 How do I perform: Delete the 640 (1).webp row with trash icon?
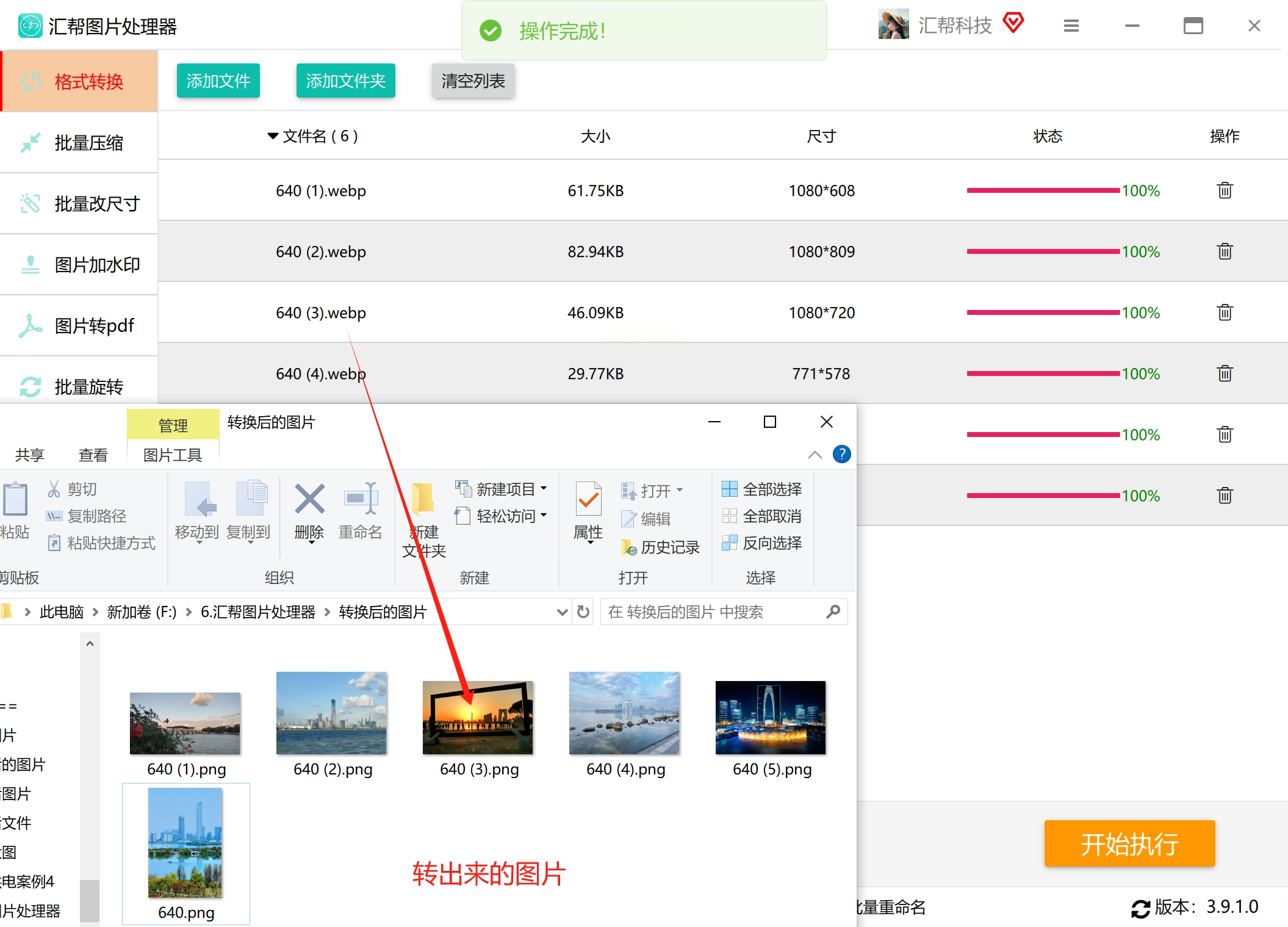1225,190
